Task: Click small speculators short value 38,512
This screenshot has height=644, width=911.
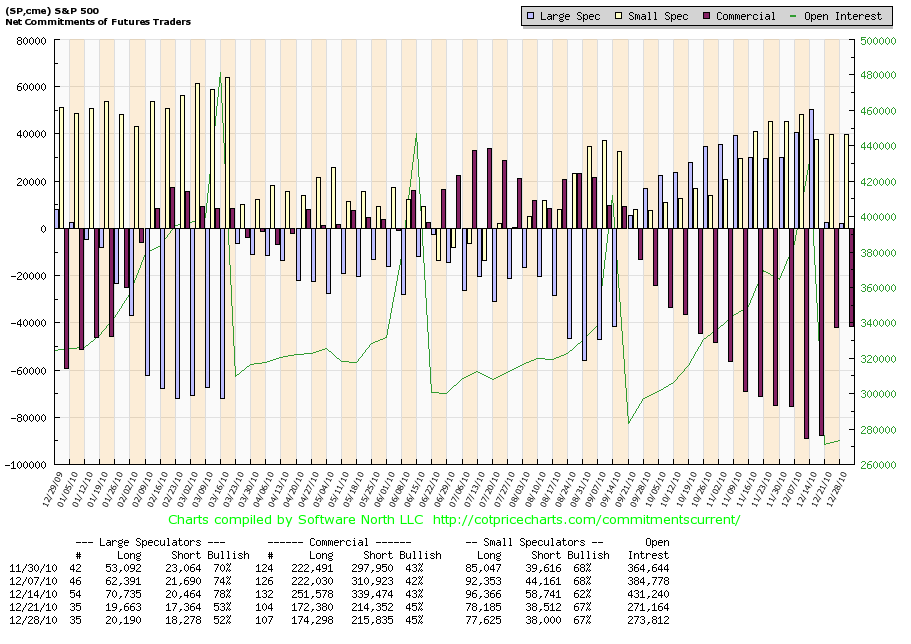Action: (543, 607)
